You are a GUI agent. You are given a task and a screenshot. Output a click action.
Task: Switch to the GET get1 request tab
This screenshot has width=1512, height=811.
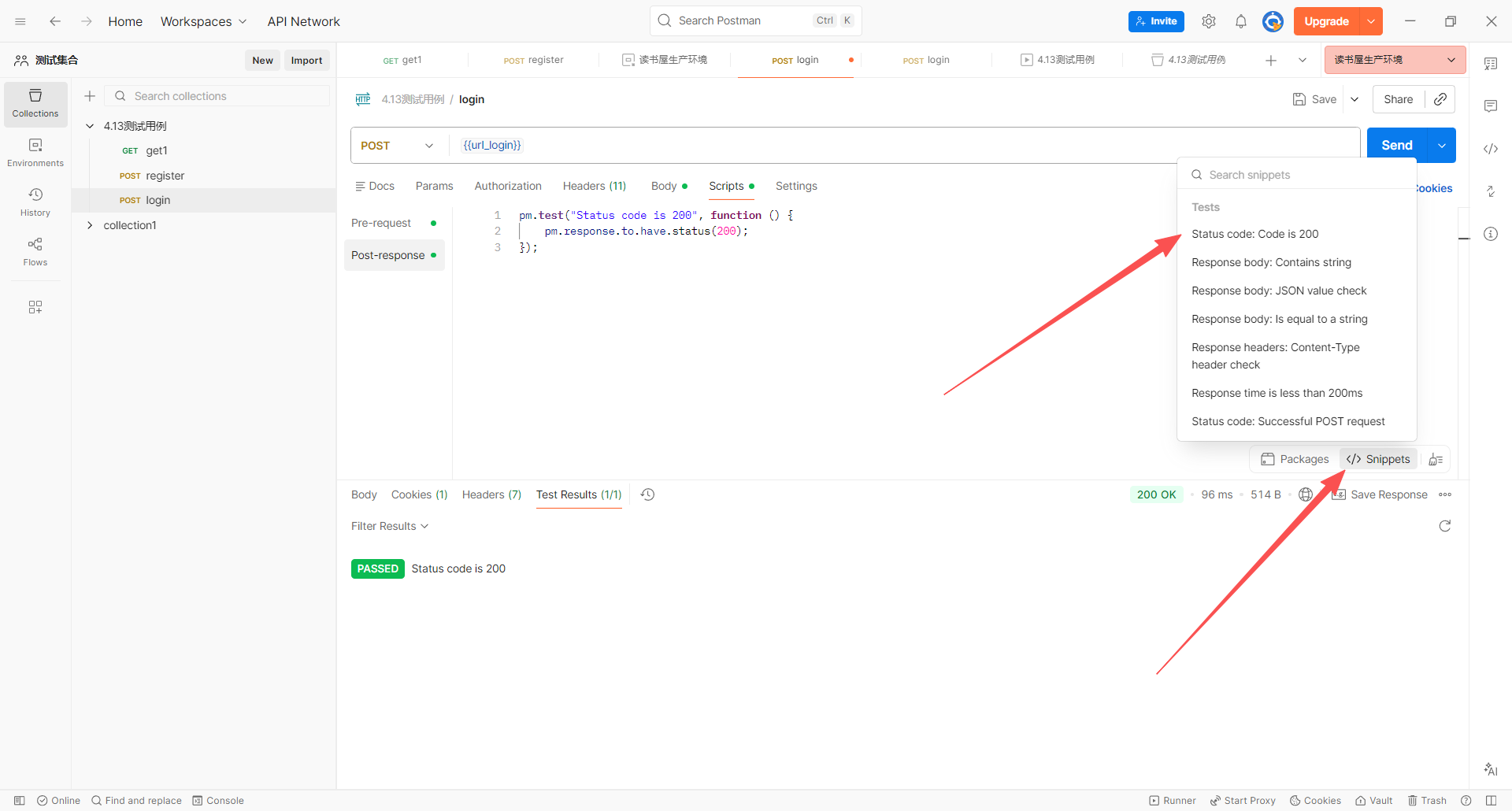[x=402, y=60]
